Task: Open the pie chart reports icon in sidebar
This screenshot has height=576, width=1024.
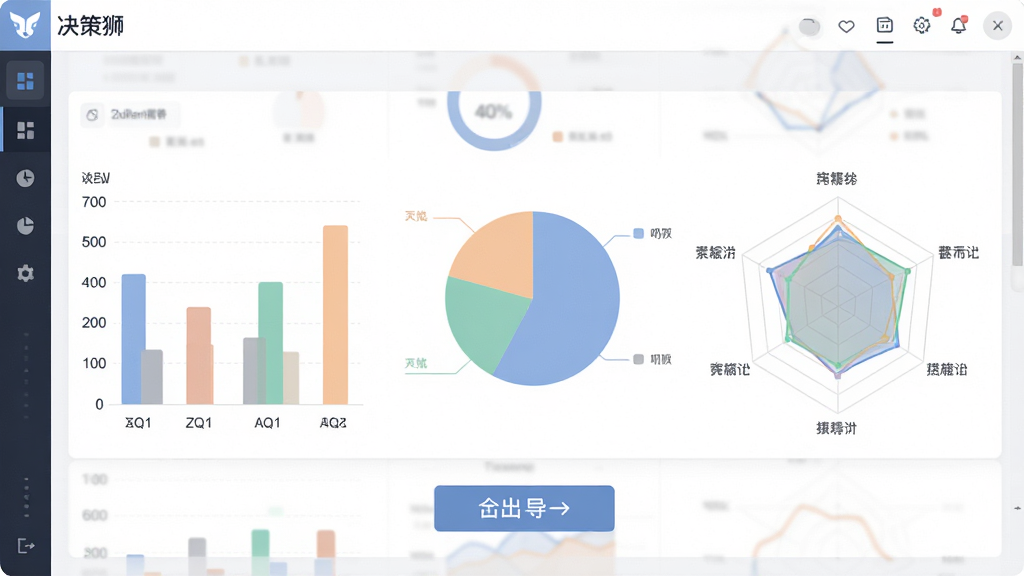Action: click(x=25, y=226)
